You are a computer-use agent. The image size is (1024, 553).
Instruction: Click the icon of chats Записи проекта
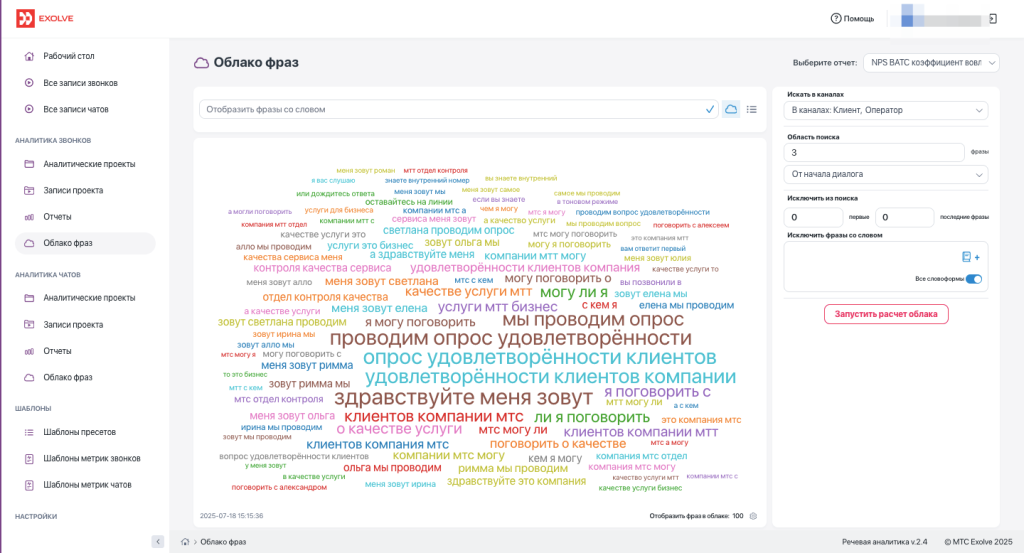pyautogui.click(x=29, y=324)
